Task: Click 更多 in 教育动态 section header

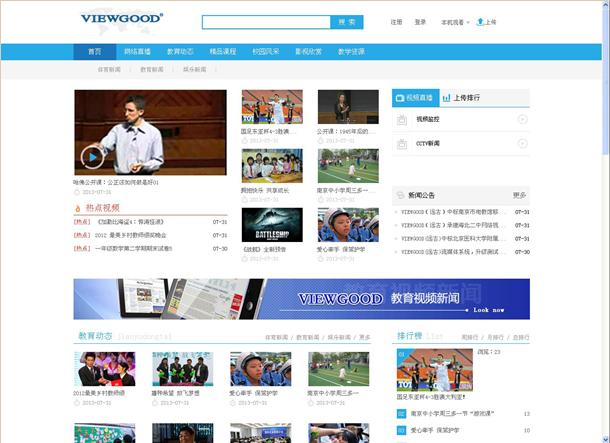Action: tap(364, 337)
